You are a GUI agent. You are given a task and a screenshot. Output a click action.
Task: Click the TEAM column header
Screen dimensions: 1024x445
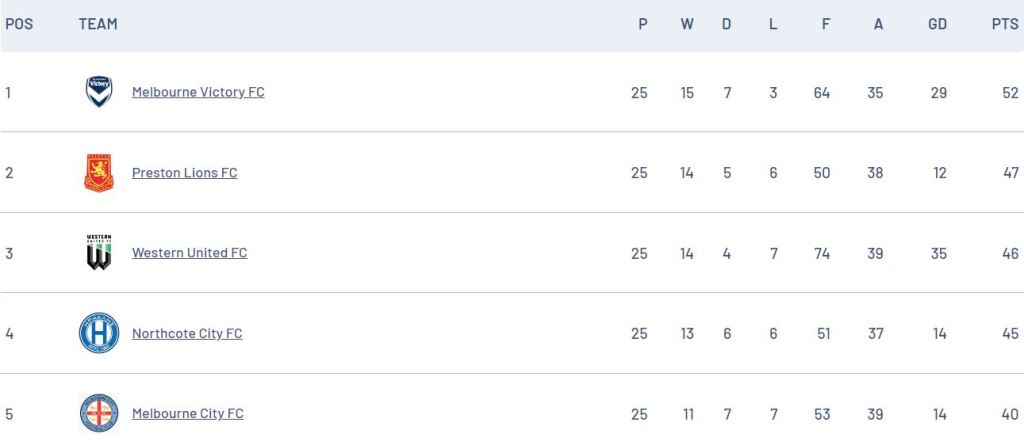(98, 24)
